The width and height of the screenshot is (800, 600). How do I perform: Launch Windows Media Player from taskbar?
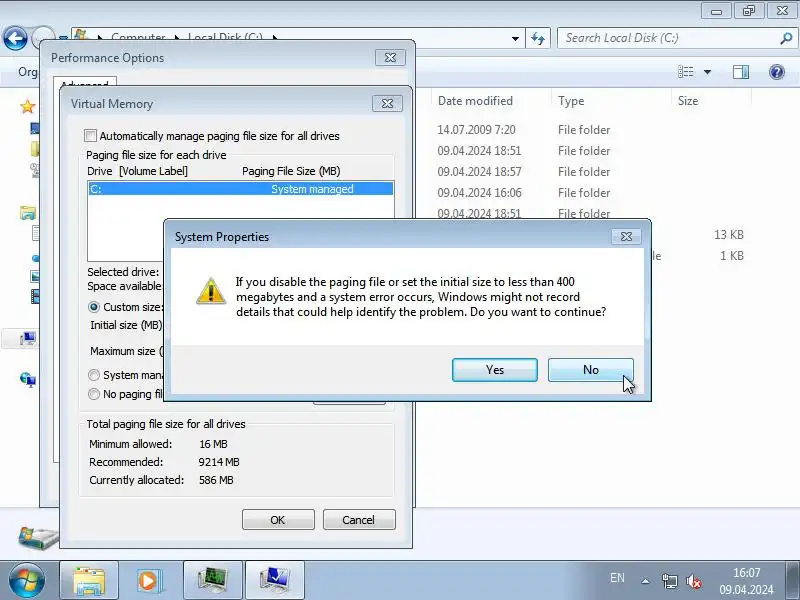tap(151, 581)
